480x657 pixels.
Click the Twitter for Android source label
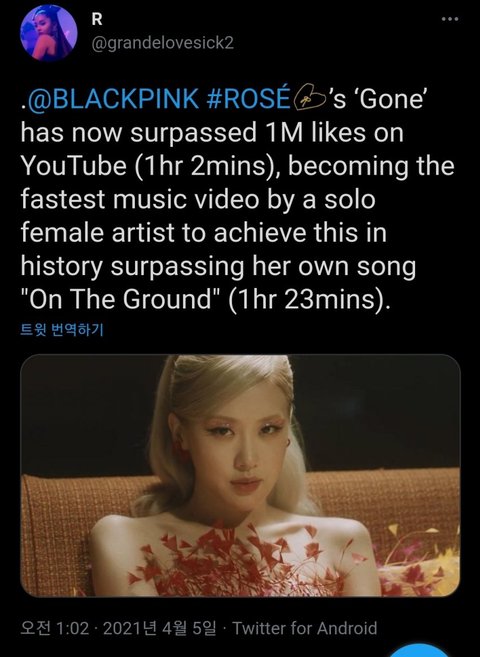[x=305, y=628]
